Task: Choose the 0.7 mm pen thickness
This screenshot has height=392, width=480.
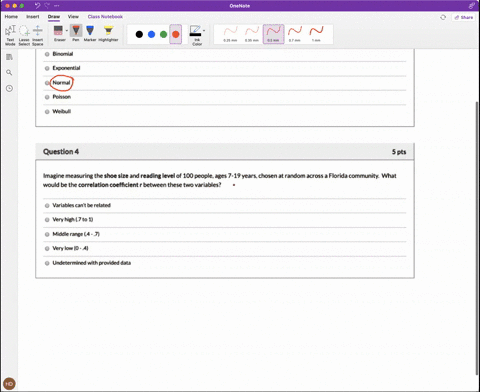Action: [295, 34]
